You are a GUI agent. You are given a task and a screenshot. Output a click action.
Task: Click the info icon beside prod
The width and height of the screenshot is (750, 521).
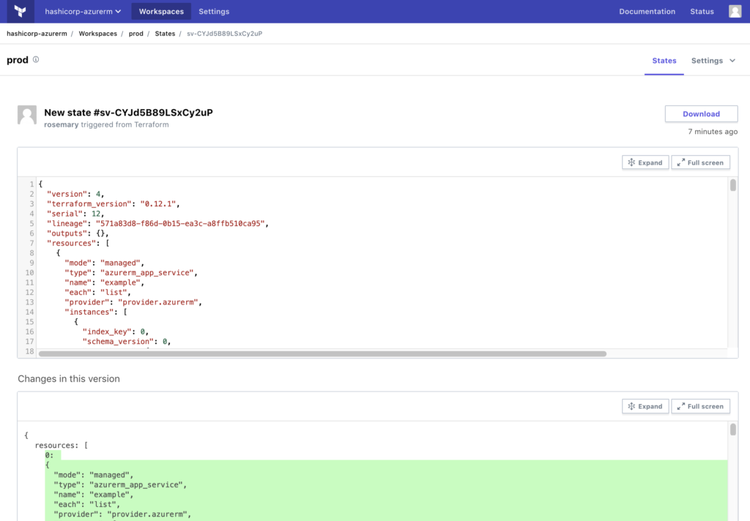[36, 60]
